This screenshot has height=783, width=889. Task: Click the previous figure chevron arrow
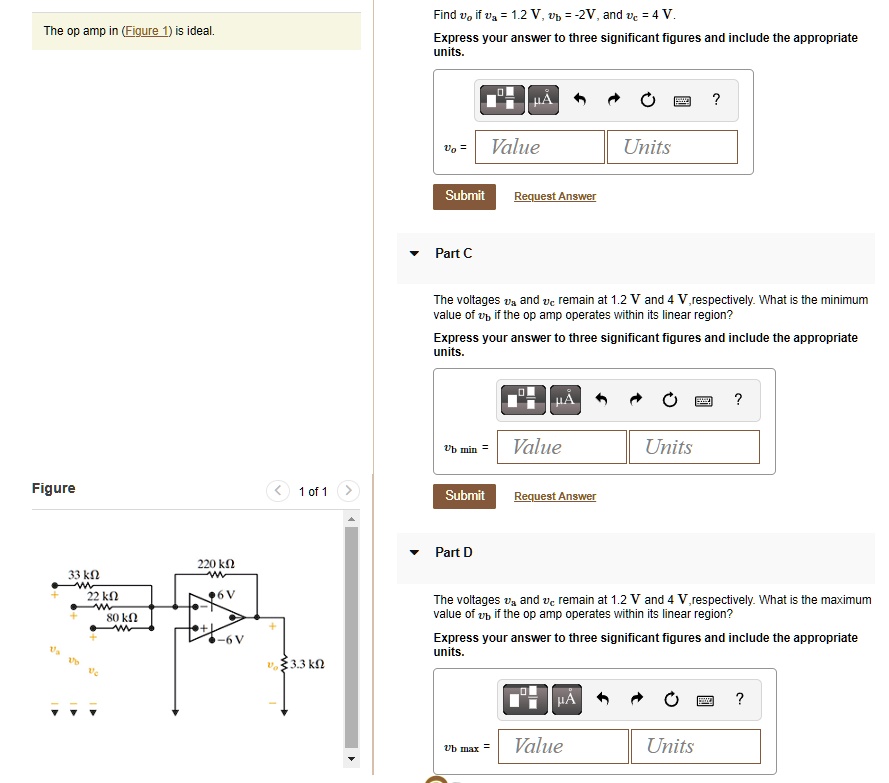pos(278,491)
